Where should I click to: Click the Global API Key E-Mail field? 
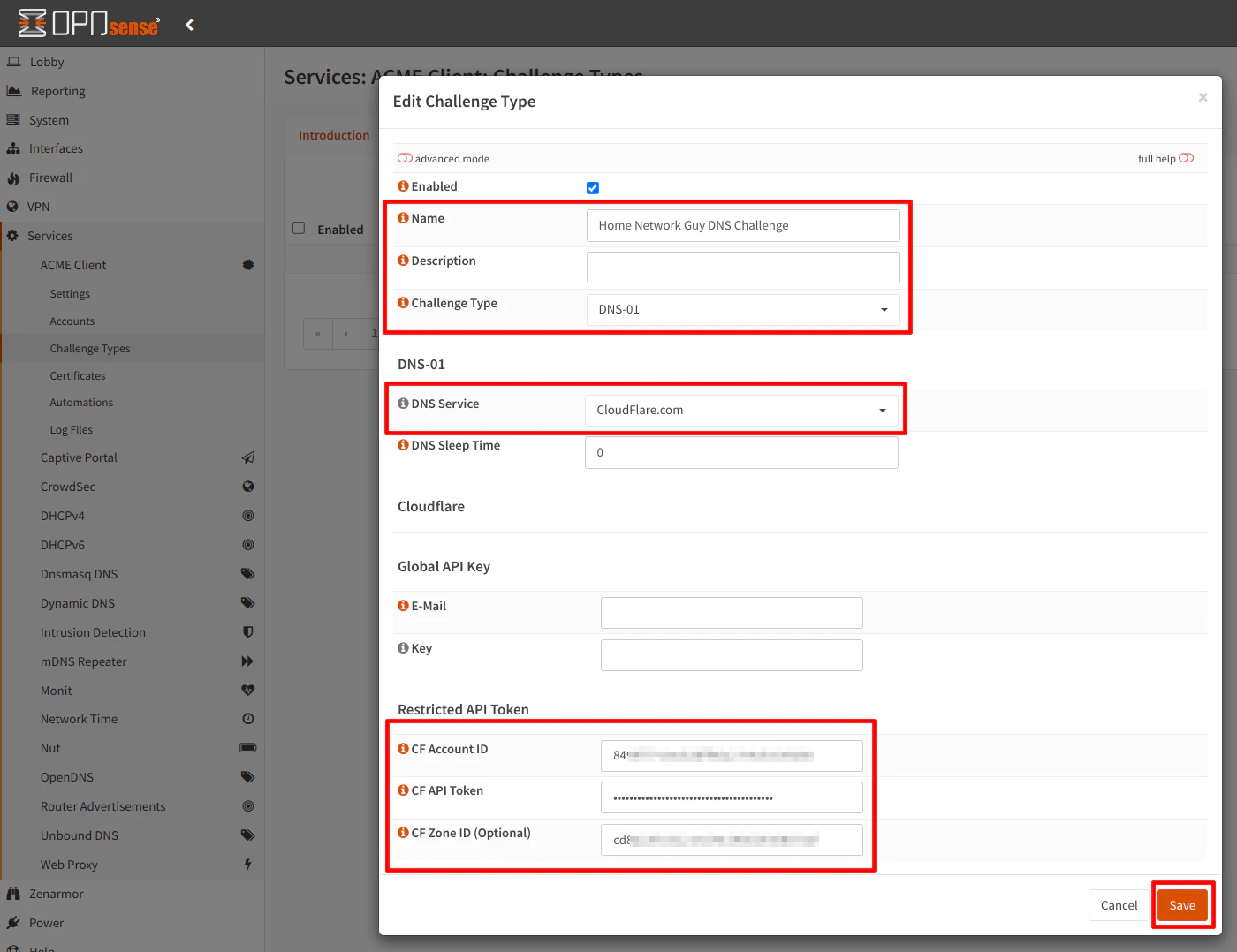(732, 613)
